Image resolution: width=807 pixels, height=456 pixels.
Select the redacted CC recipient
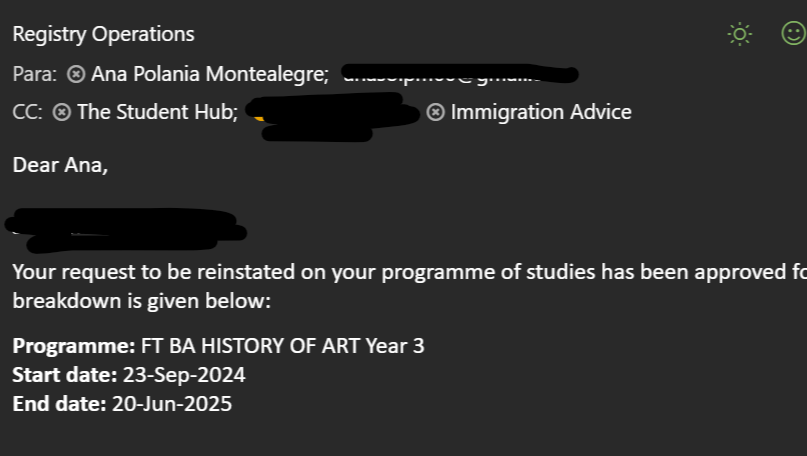pyautogui.click(x=330, y=112)
